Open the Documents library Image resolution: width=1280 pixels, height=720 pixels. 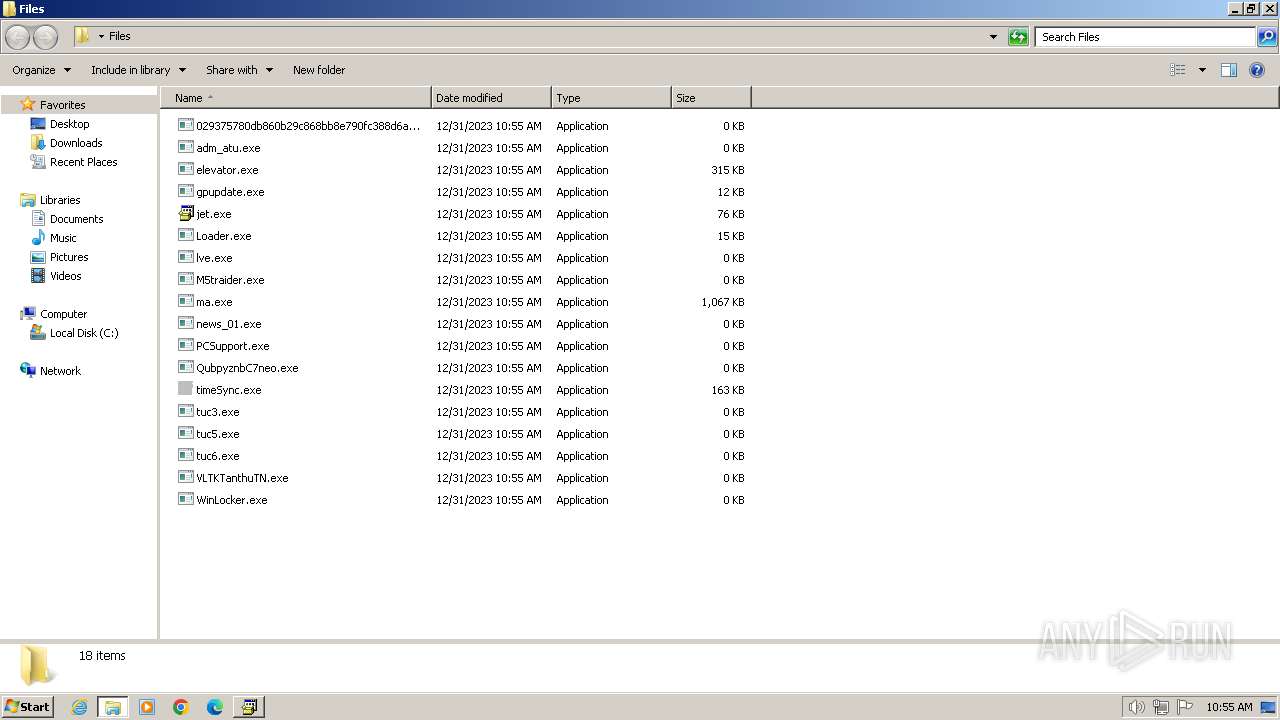pyautogui.click(x=76, y=219)
